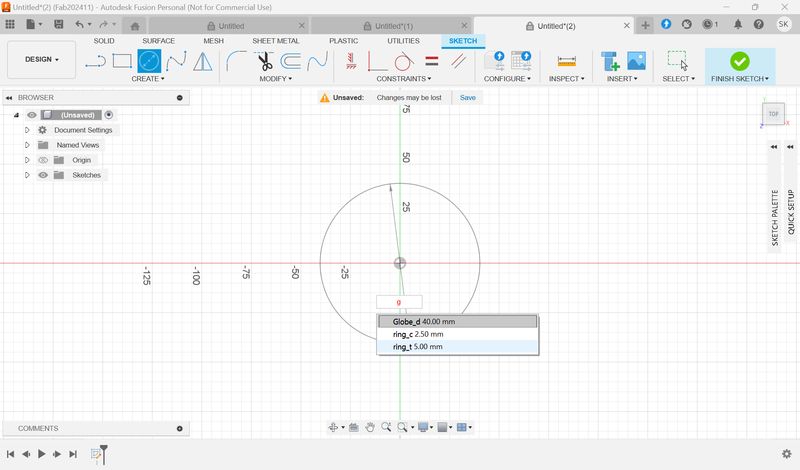Click the Save link in unsaved warning
The width and height of the screenshot is (800, 470).
[x=468, y=97]
